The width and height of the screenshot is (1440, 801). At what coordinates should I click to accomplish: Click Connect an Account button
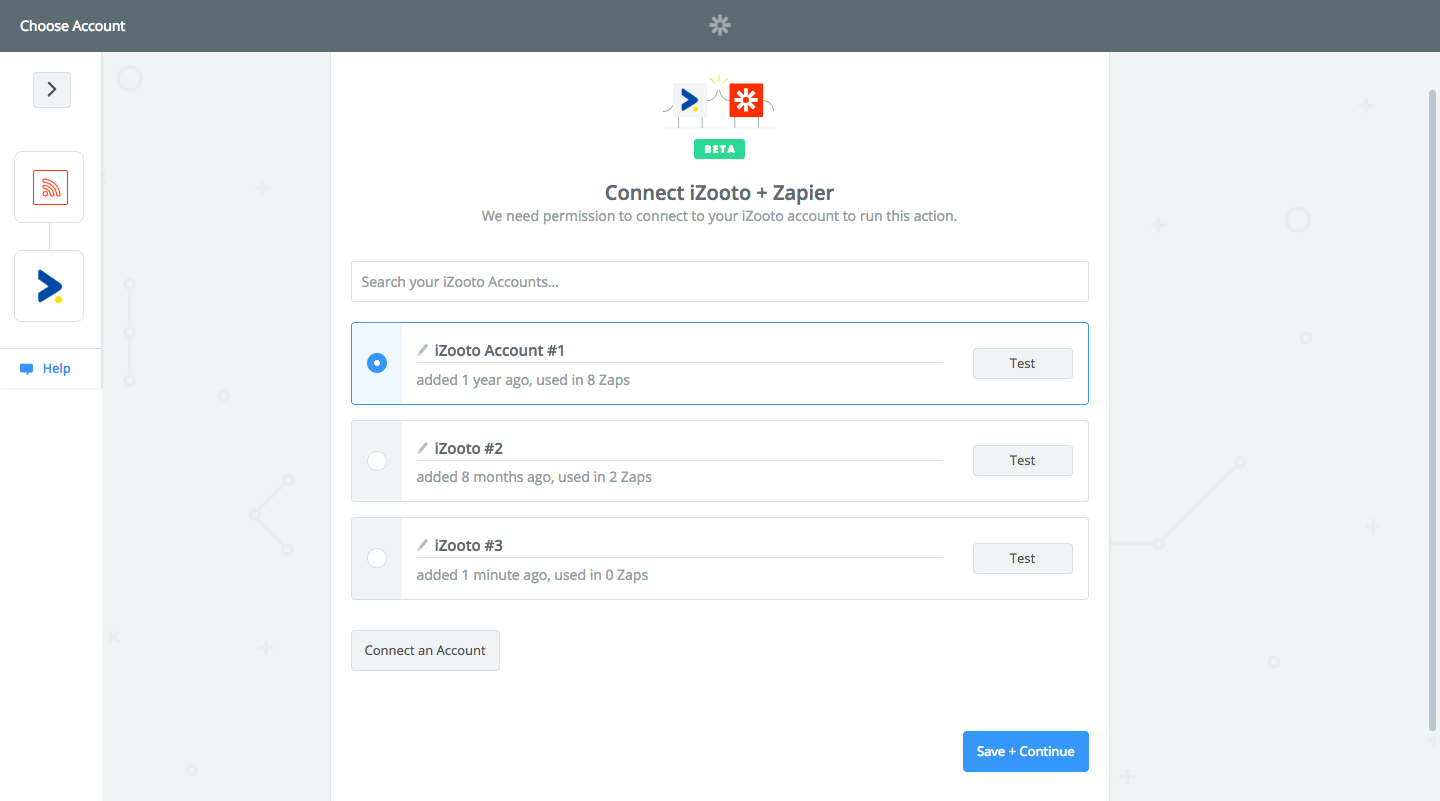425,650
